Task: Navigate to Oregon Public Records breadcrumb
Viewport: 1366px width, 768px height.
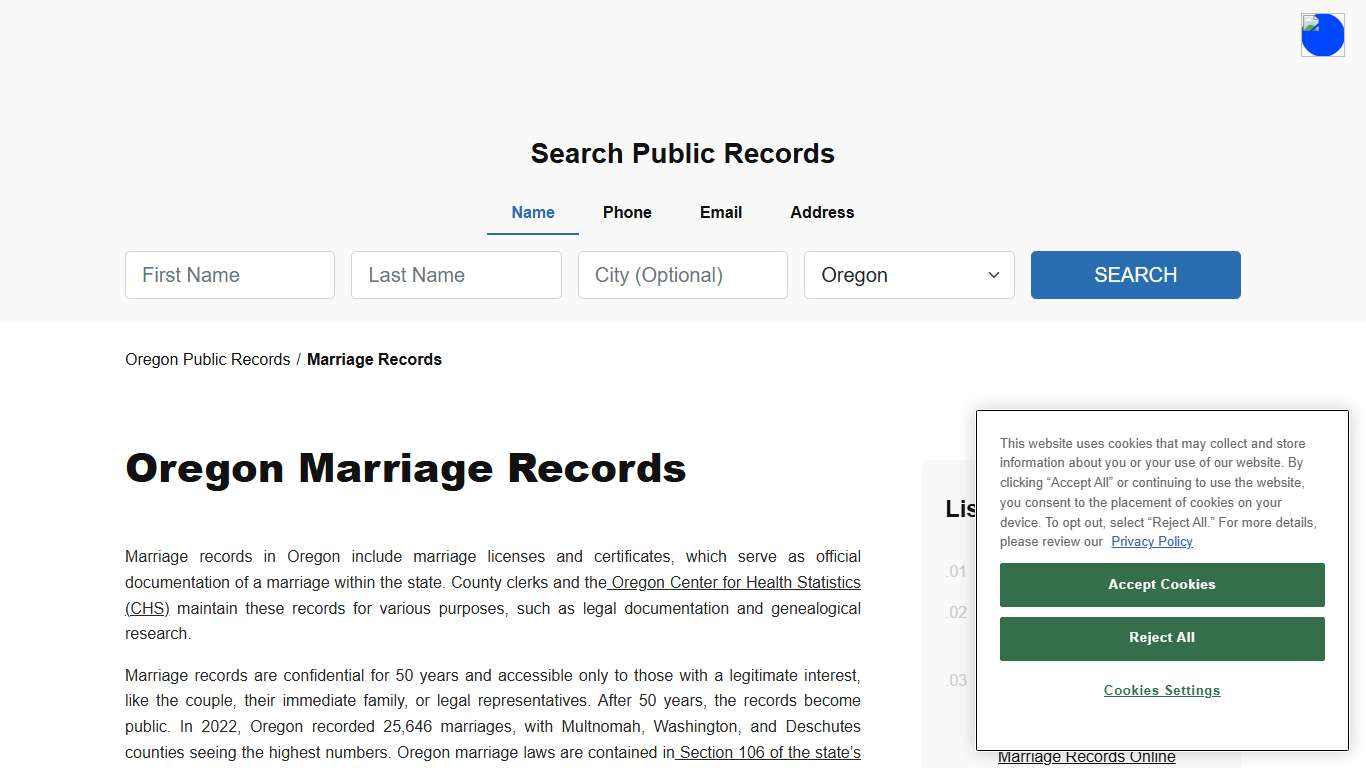Action: (x=207, y=359)
